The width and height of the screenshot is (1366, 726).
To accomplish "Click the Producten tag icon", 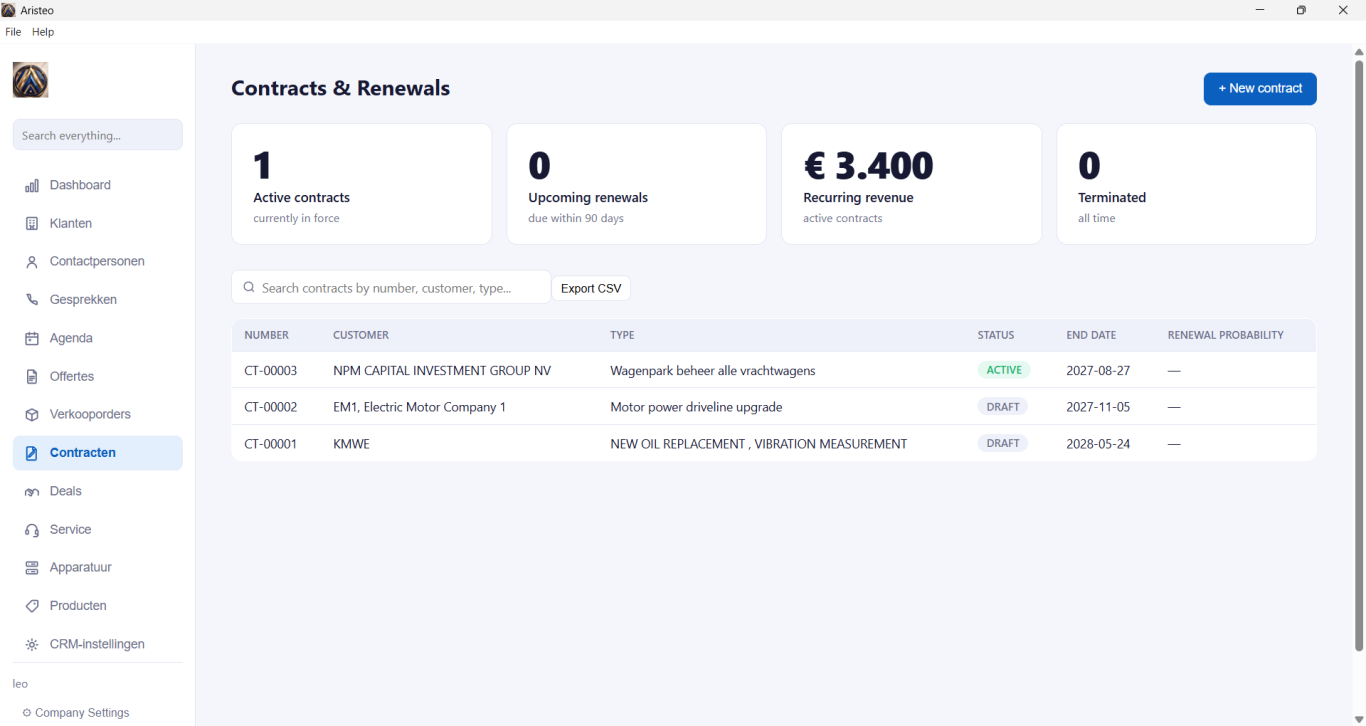I will (x=32, y=606).
